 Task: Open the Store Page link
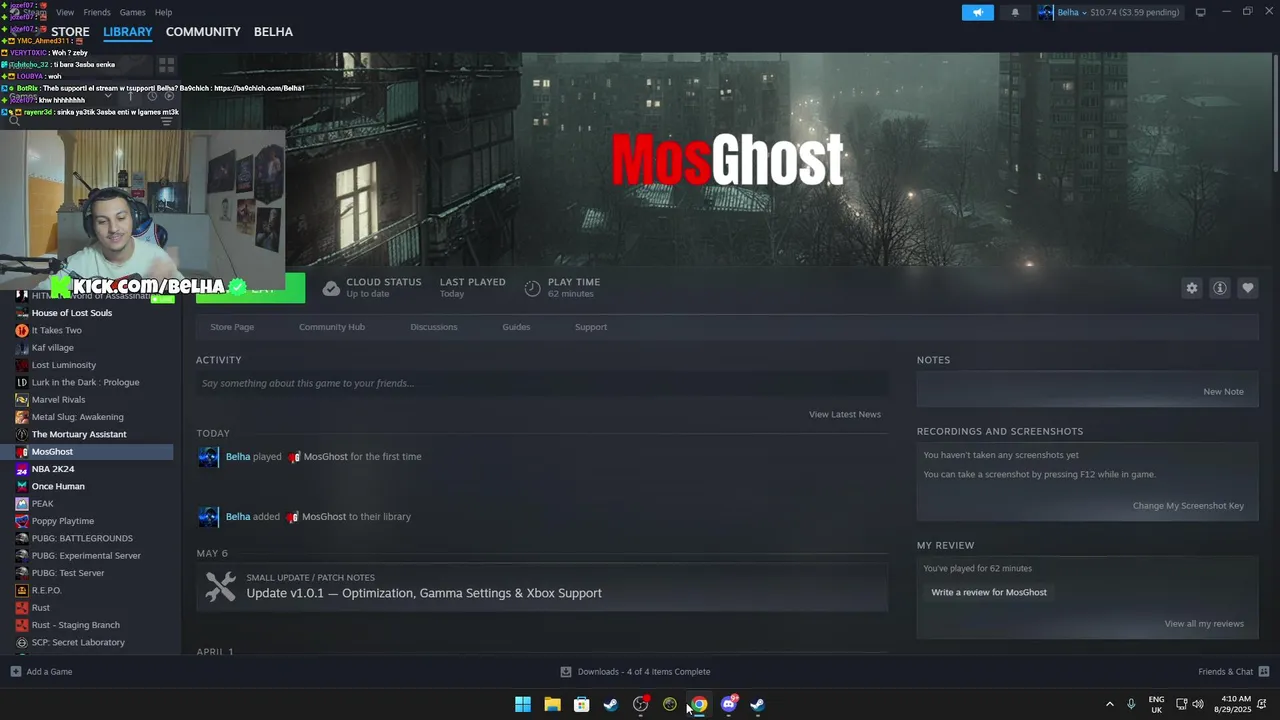coord(232,327)
